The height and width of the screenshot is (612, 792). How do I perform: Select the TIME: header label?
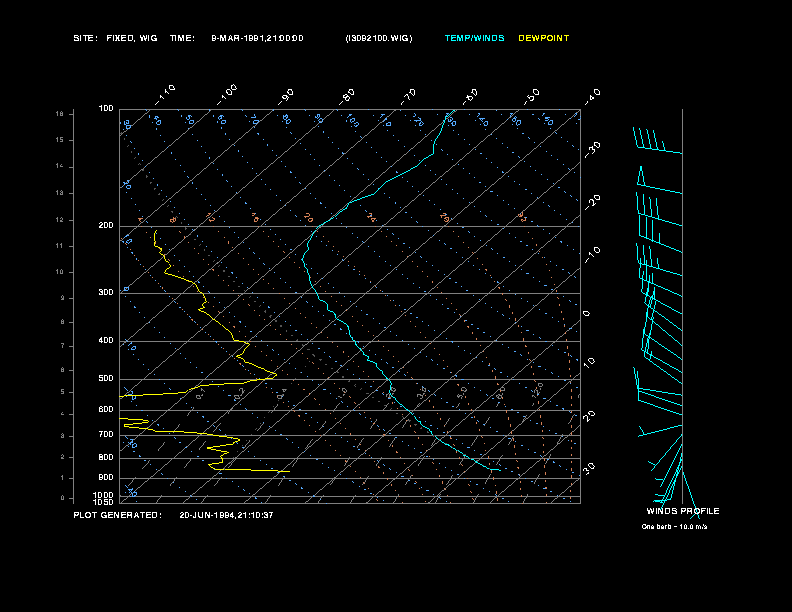pyautogui.click(x=182, y=38)
